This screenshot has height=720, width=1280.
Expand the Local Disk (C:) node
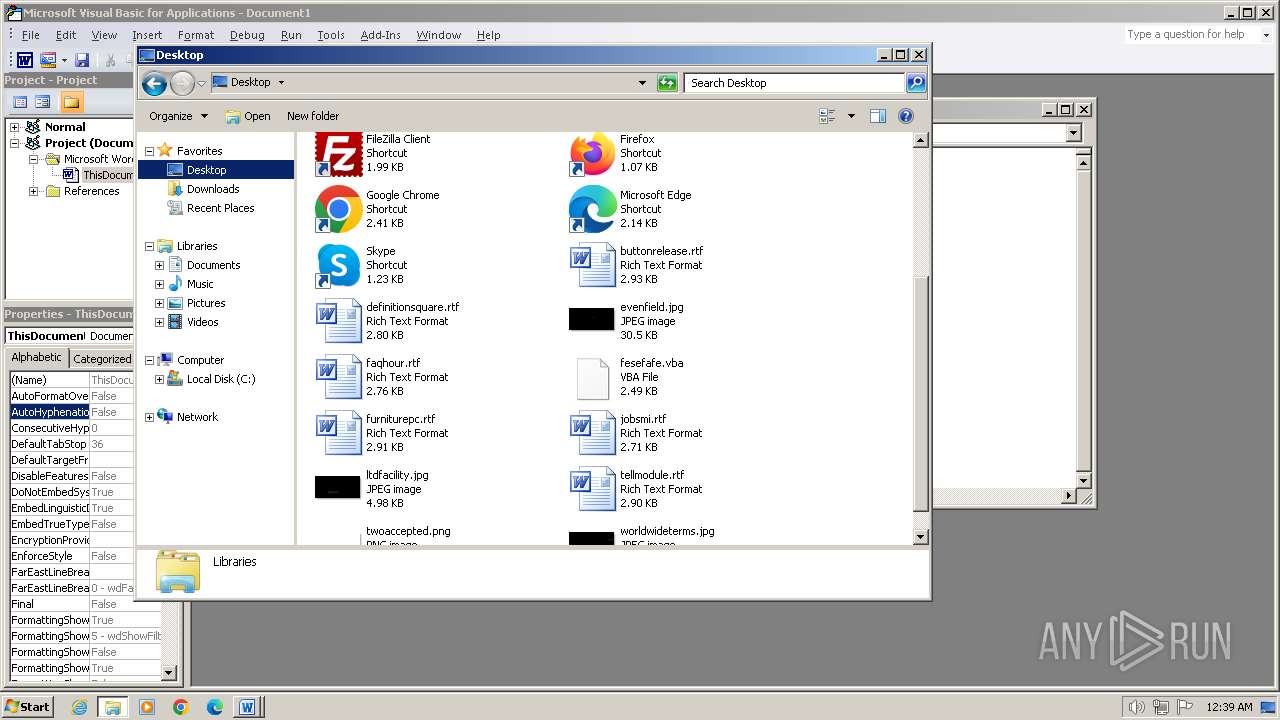coord(159,379)
